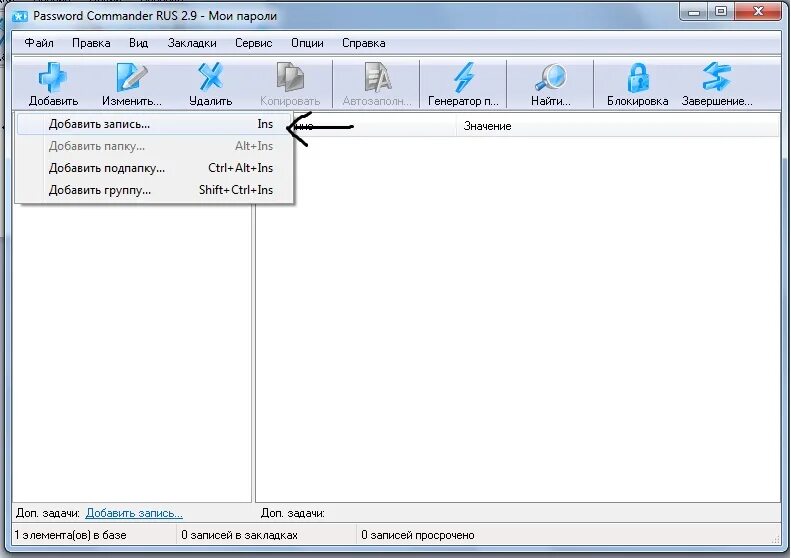
Task: Open the Файл menu
Action: (39, 43)
